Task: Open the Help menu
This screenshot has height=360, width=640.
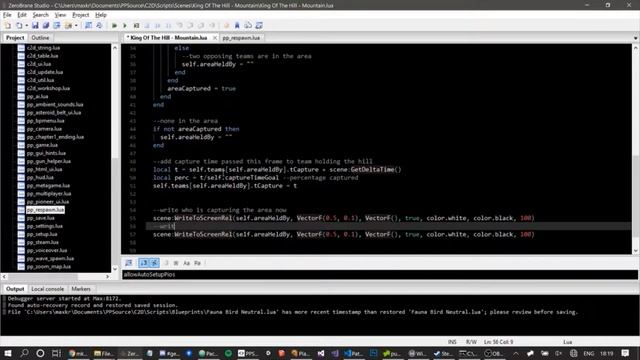Action: [x=101, y=15]
